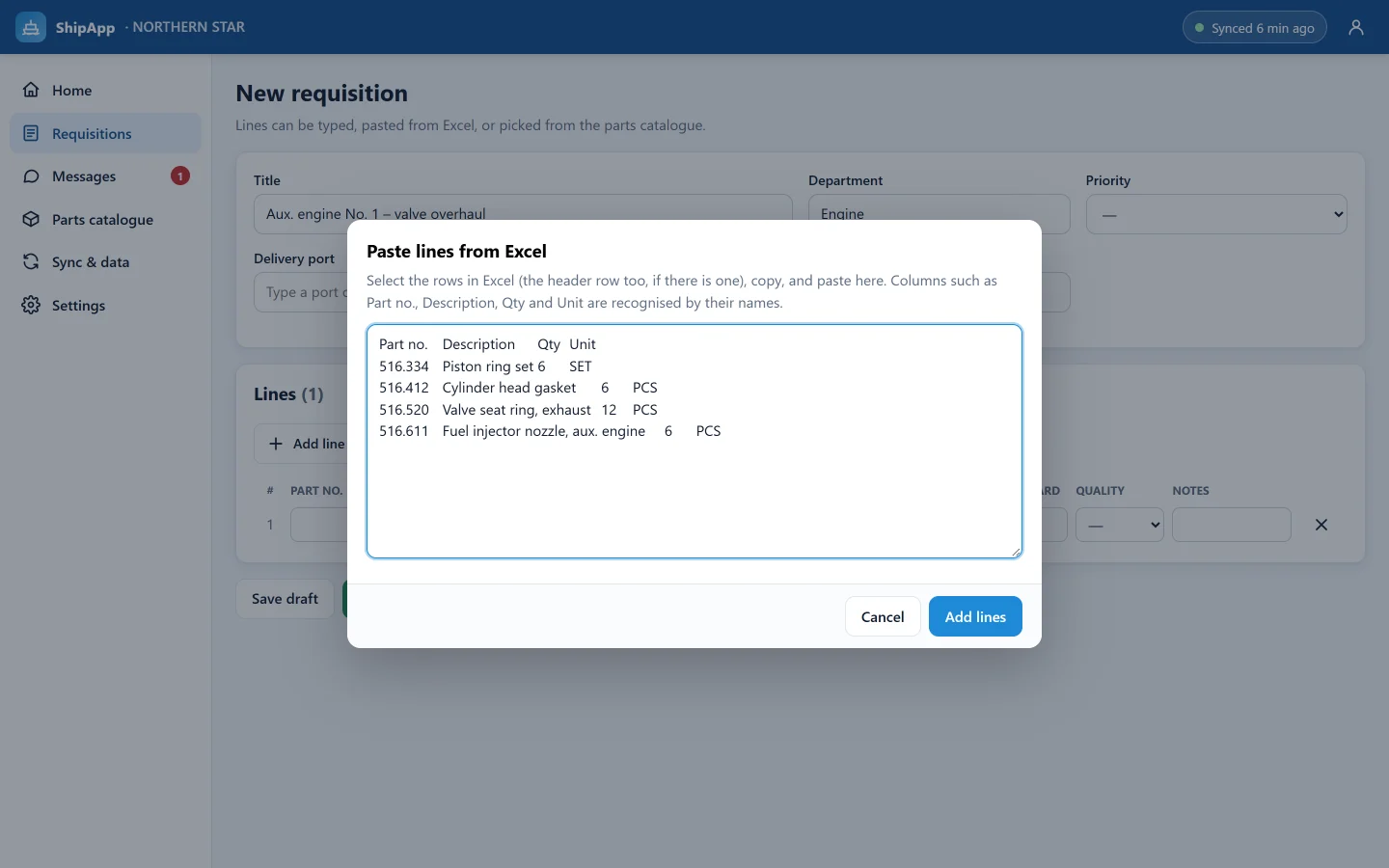Go to Home via house icon

tap(31, 90)
